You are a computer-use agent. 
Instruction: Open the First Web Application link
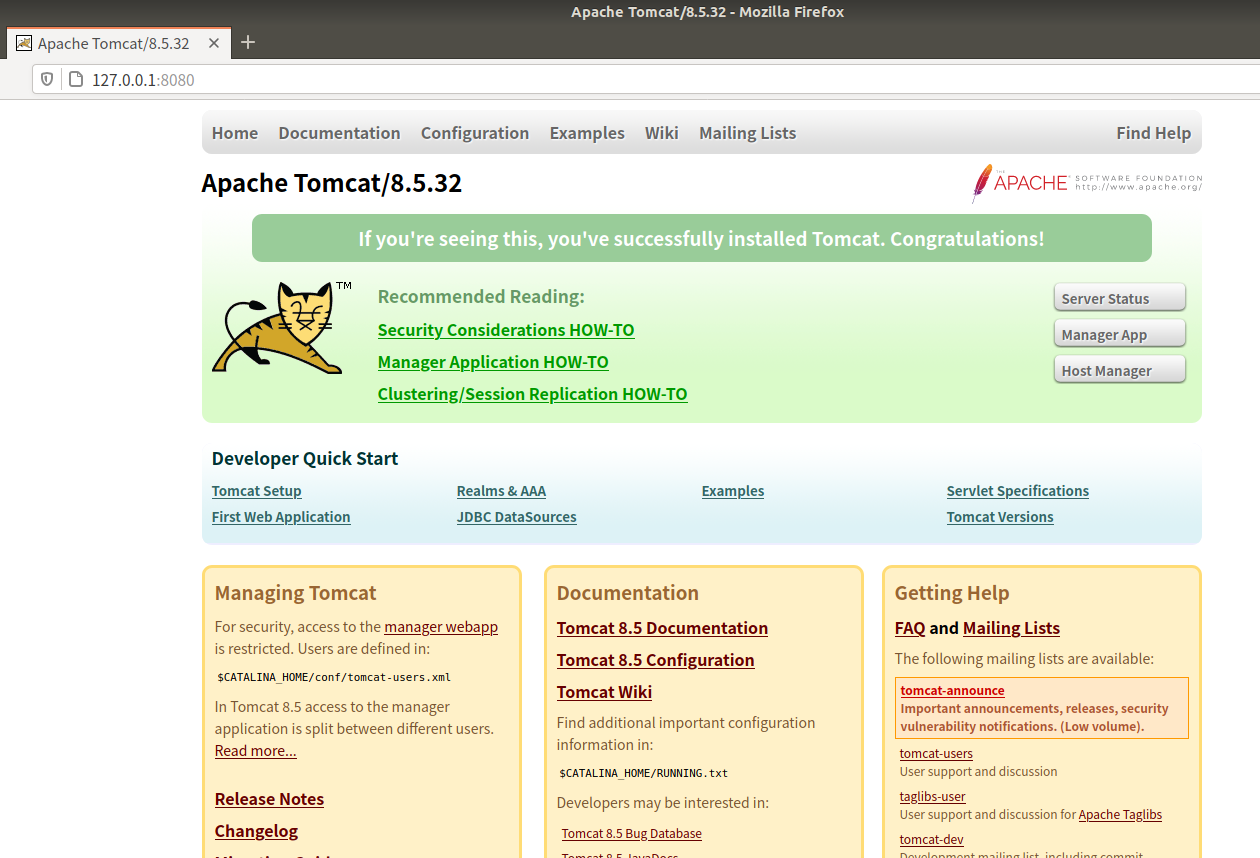tap(281, 517)
